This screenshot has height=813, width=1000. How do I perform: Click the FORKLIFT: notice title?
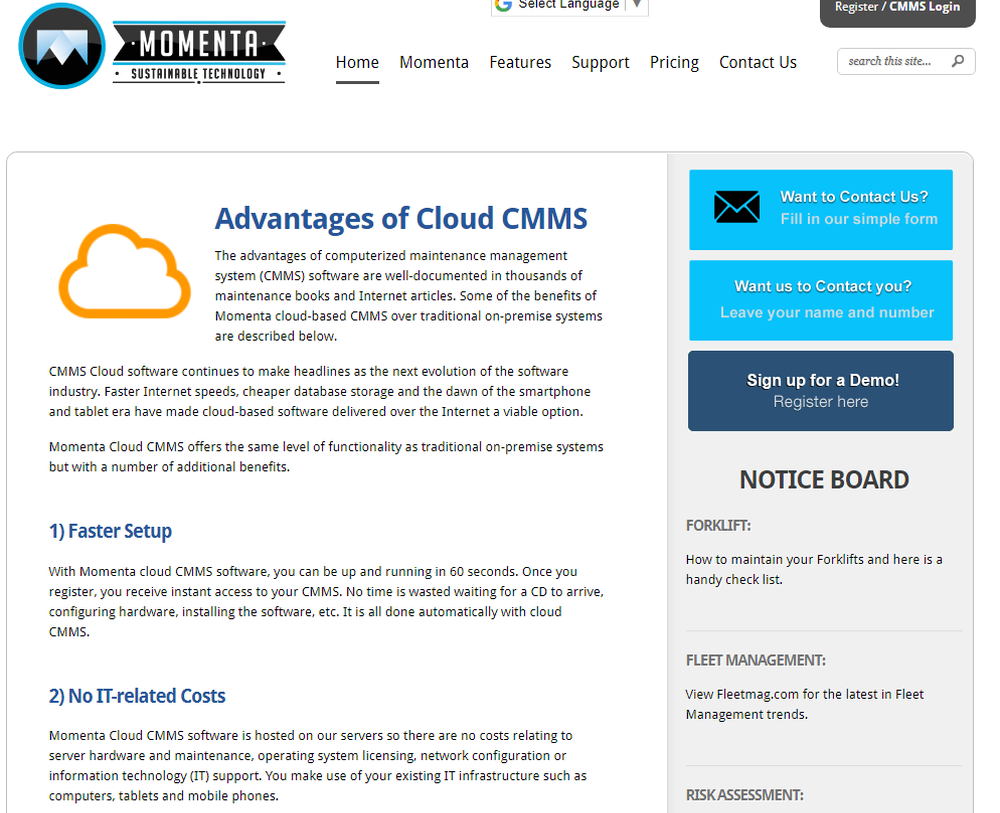pyautogui.click(x=718, y=525)
